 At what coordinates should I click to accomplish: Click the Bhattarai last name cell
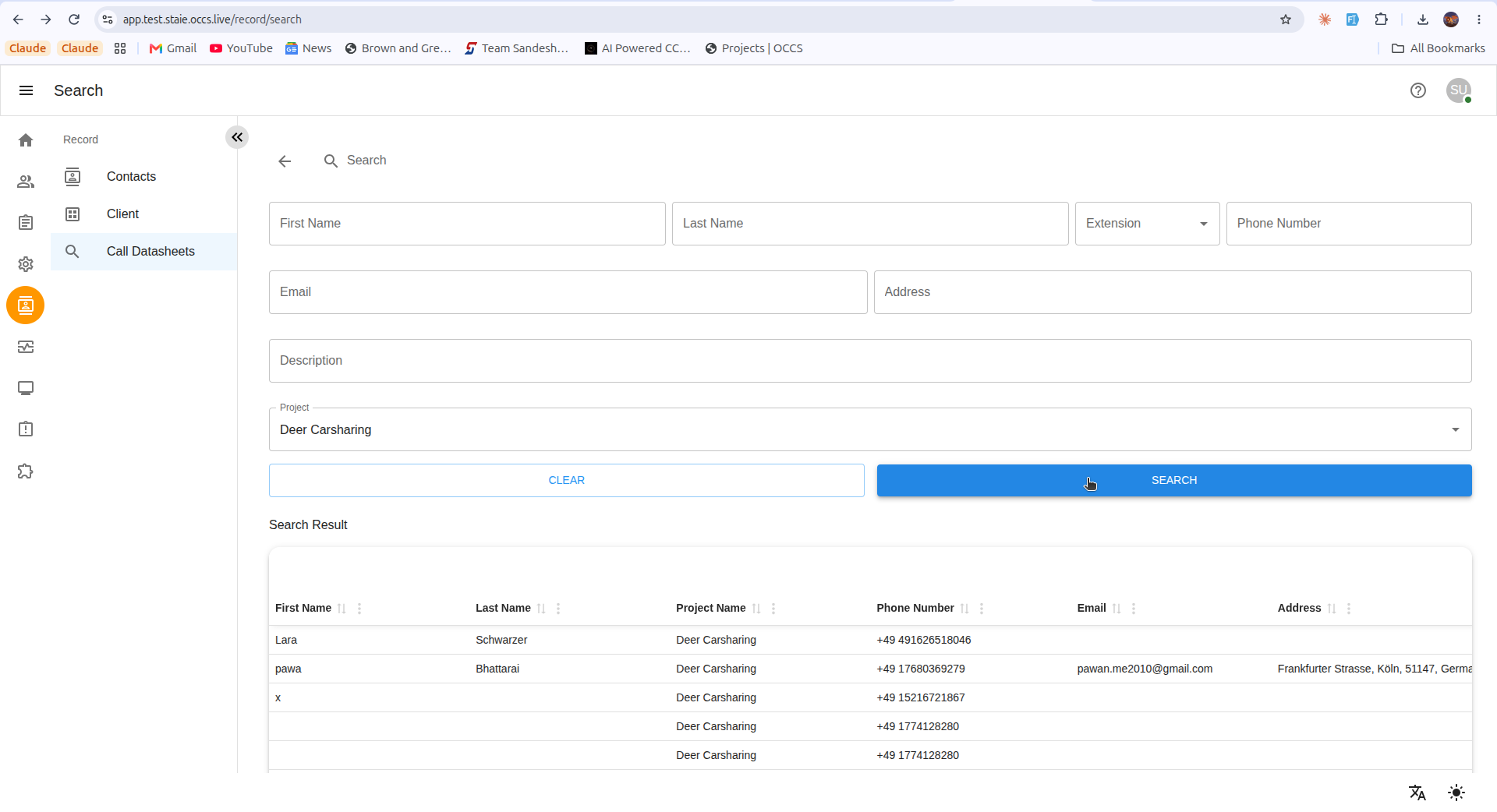tap(497, 669)
